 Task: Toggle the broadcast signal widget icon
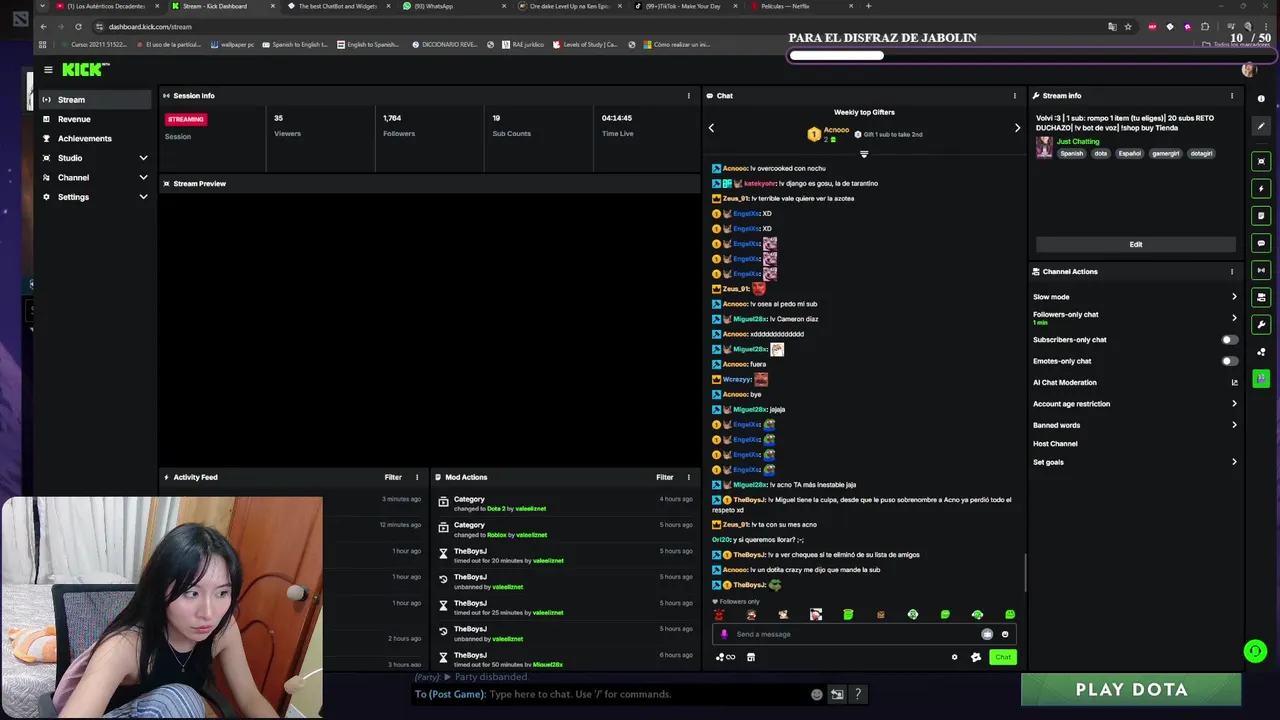click(x=1261, y=270)
